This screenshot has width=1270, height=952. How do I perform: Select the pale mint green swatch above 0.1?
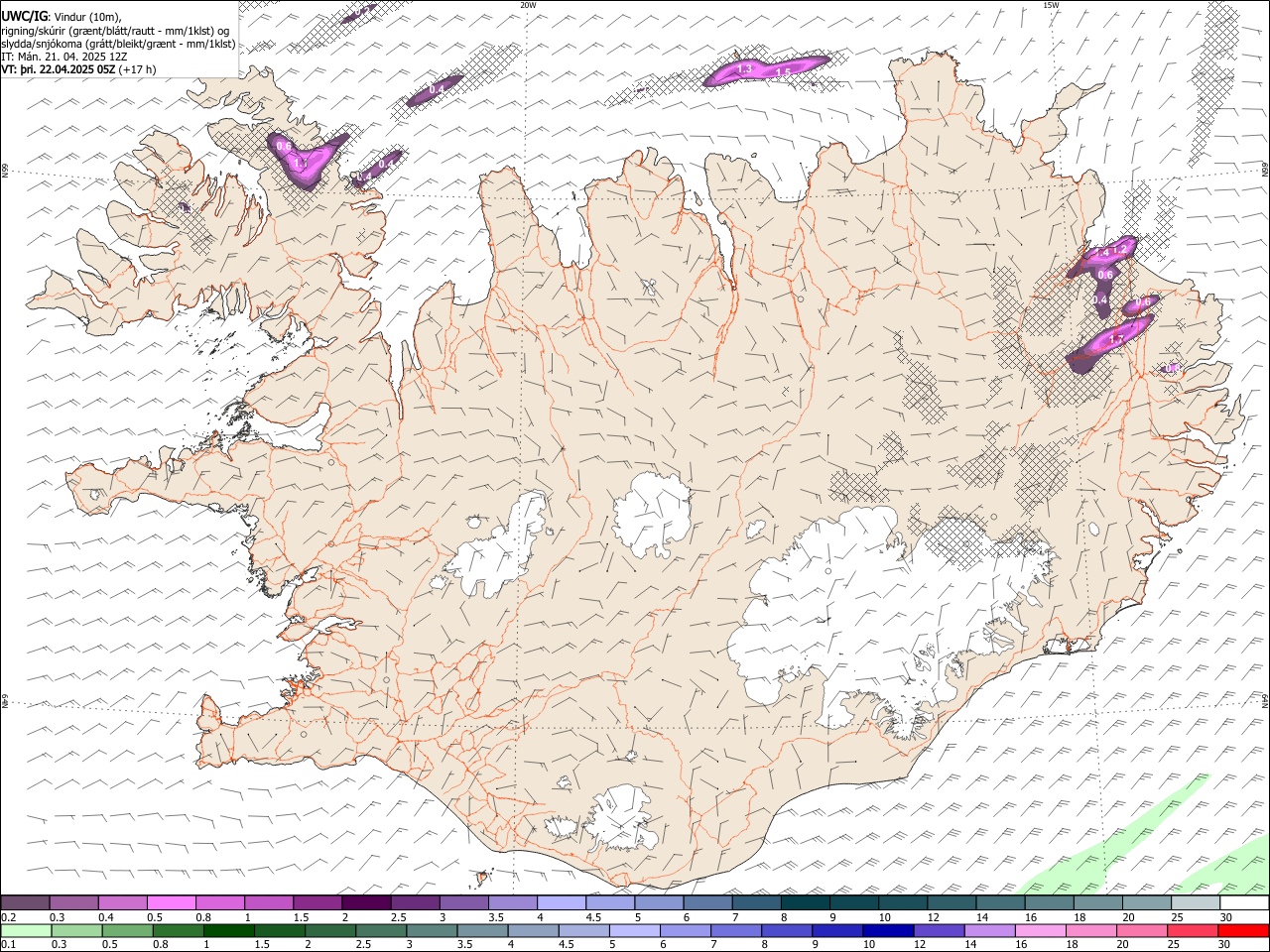coord(25,931)
